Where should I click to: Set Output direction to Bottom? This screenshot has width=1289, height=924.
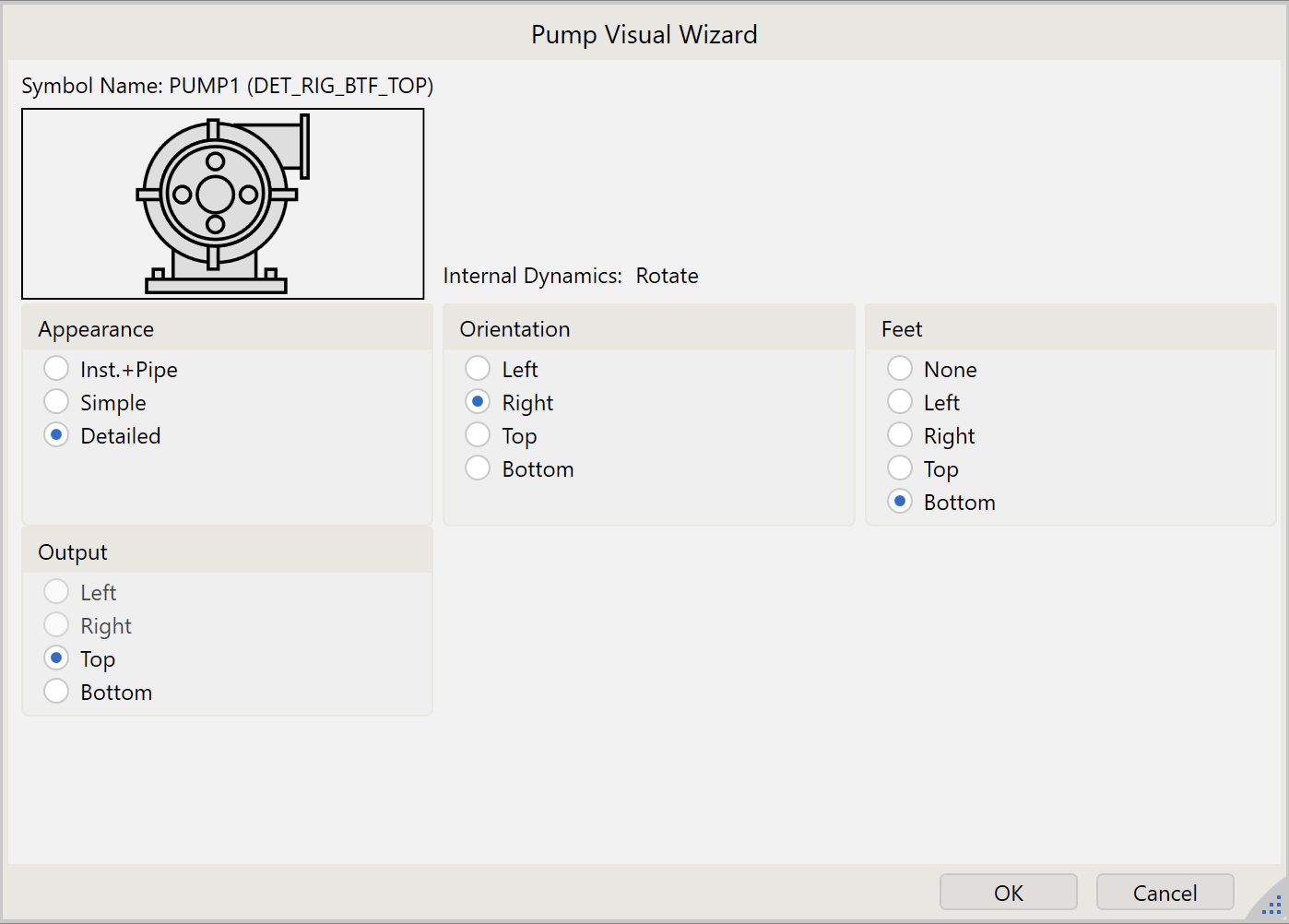click(57, 692)
